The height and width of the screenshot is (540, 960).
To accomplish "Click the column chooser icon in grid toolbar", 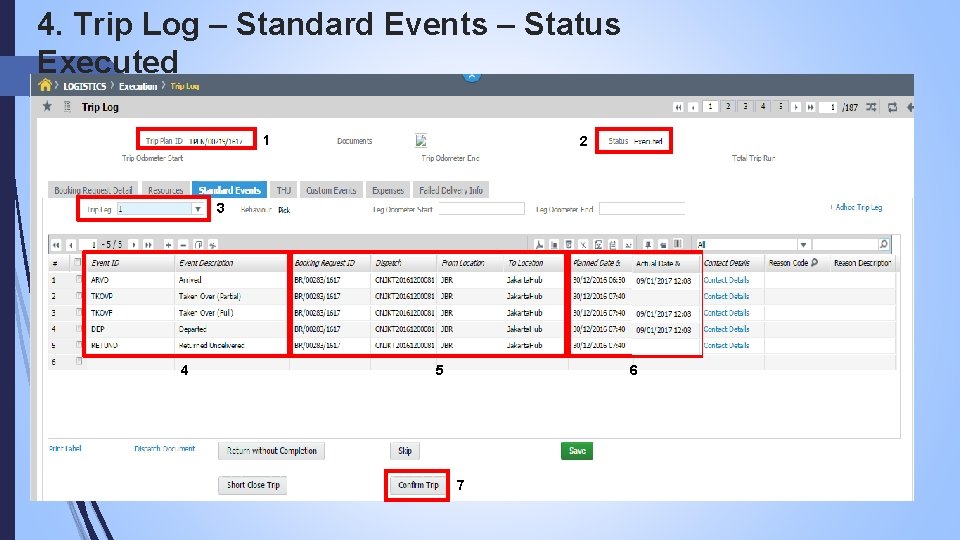I will 678,244.
